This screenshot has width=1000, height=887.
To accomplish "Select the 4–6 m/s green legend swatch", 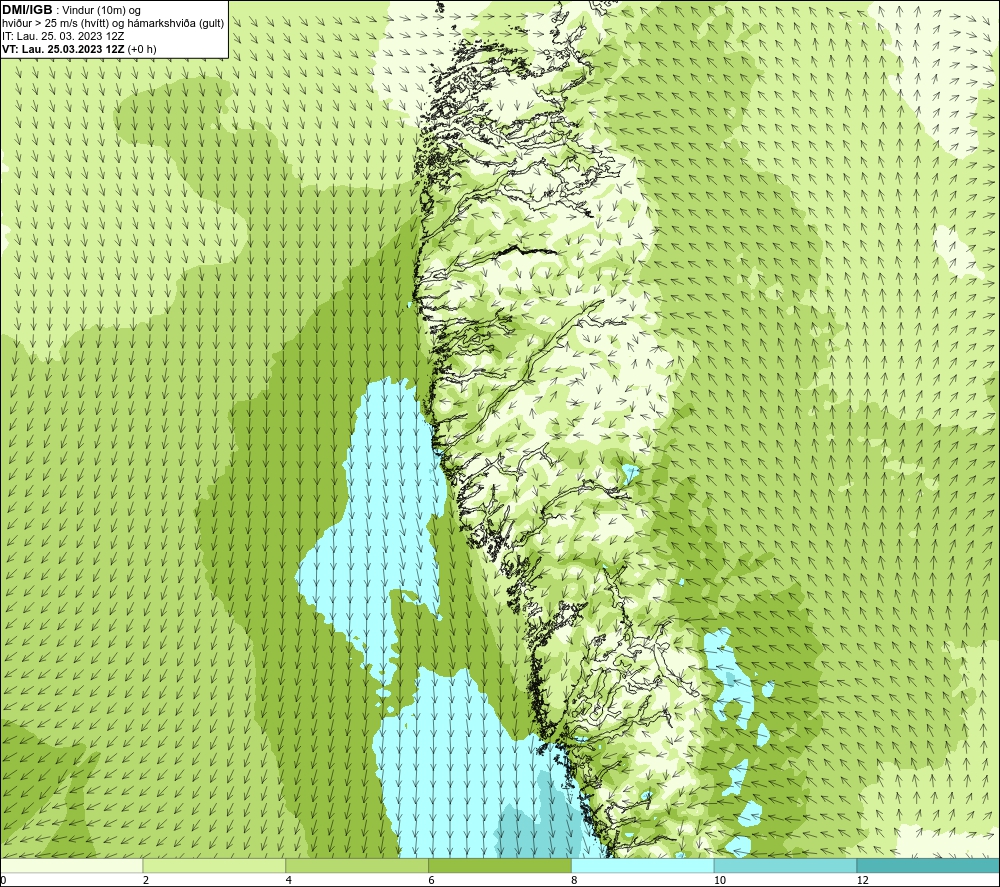I will pos(357,865).
